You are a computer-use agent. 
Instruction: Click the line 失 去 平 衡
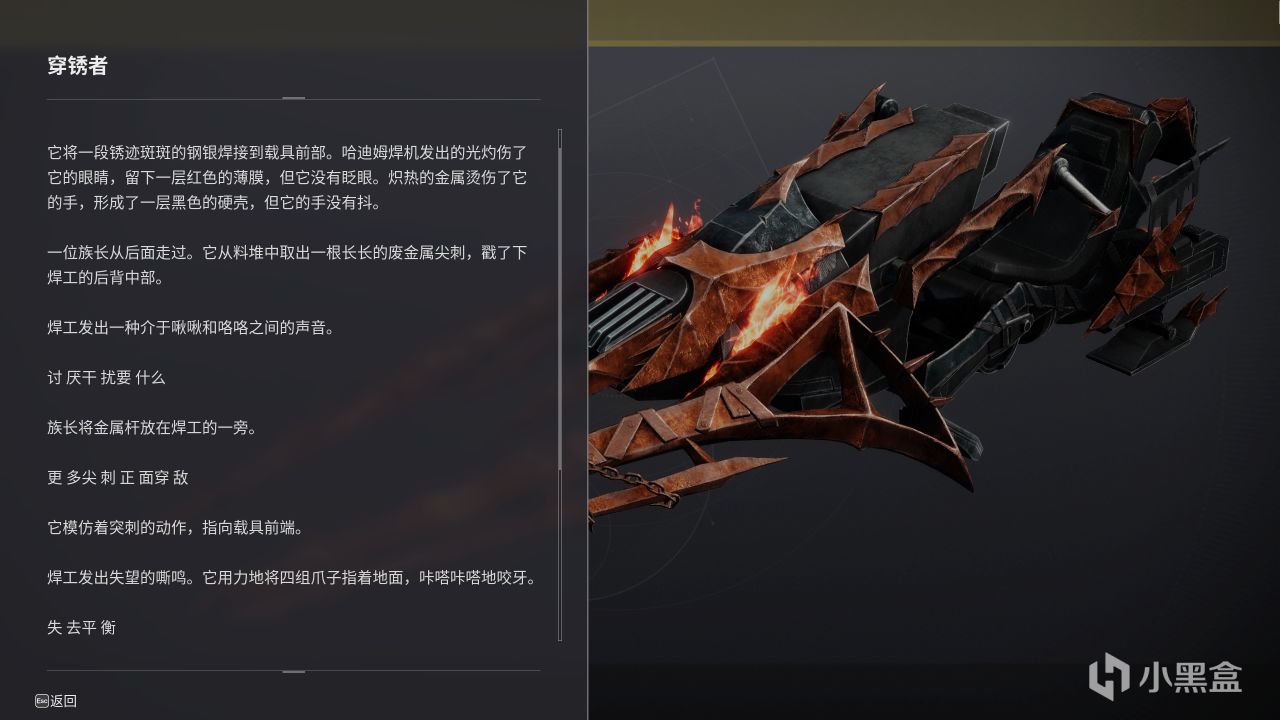pyautogui.click(x=82, y=627)
